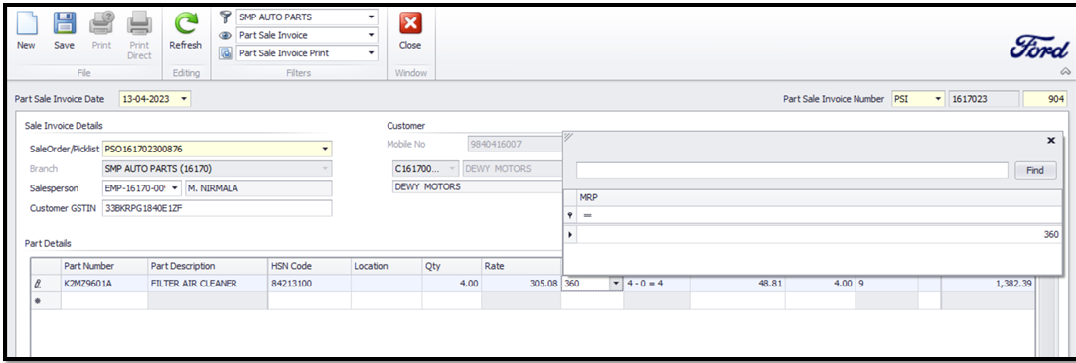Click the new row asterisk indicator
The image size is (1076, 363).
(x=37, y=300)
